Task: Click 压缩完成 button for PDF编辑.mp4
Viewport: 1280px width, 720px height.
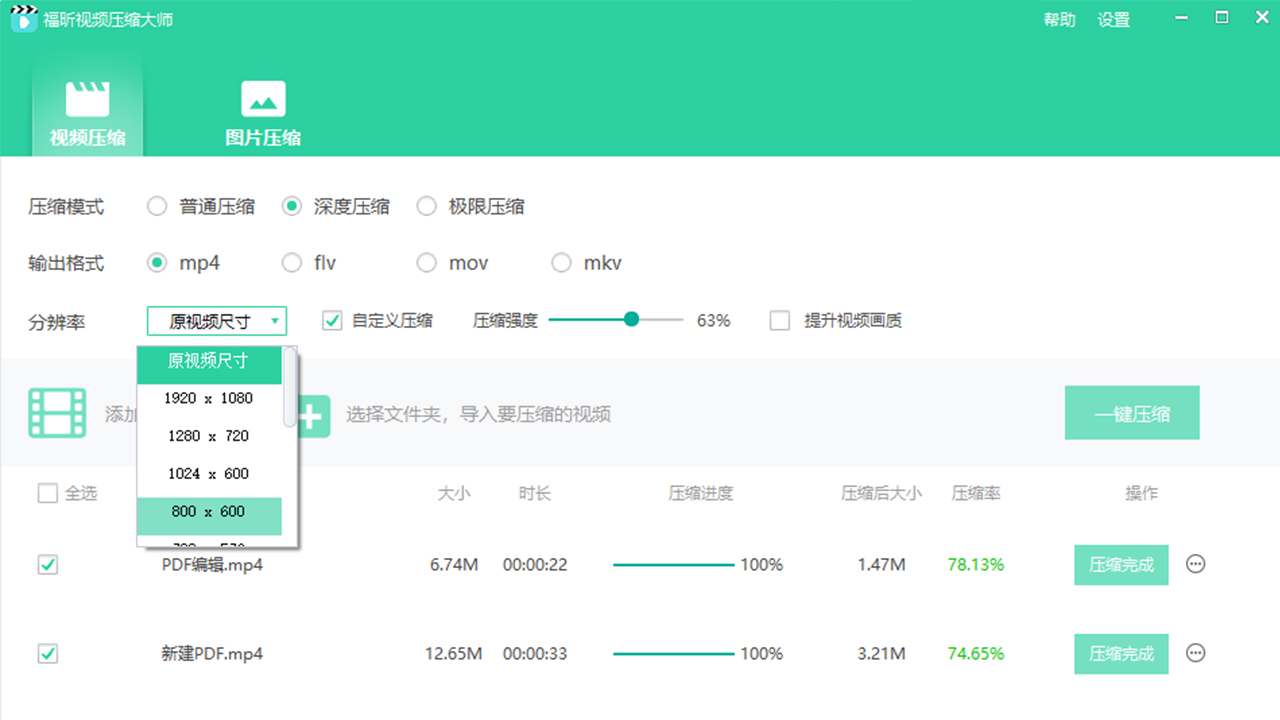Action: 1122,565
